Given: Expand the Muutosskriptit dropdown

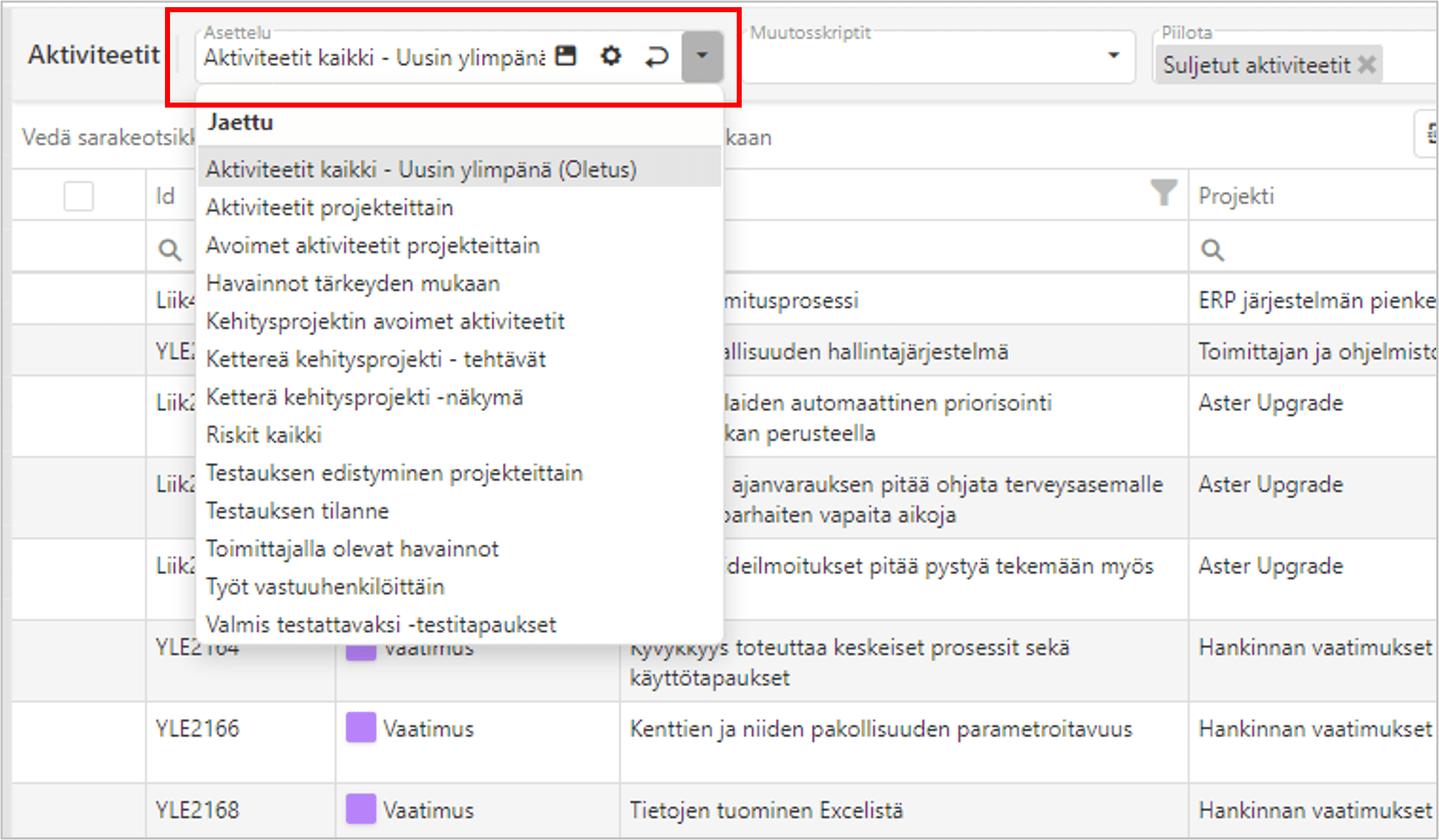Looking at the screenshot, I should pyautogui.click(x=1113, y=56).
